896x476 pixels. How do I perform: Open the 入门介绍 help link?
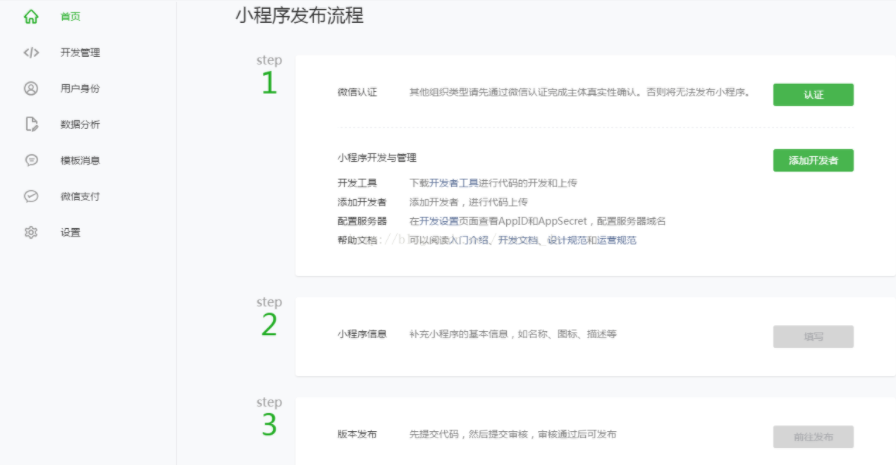click(472, 240)
